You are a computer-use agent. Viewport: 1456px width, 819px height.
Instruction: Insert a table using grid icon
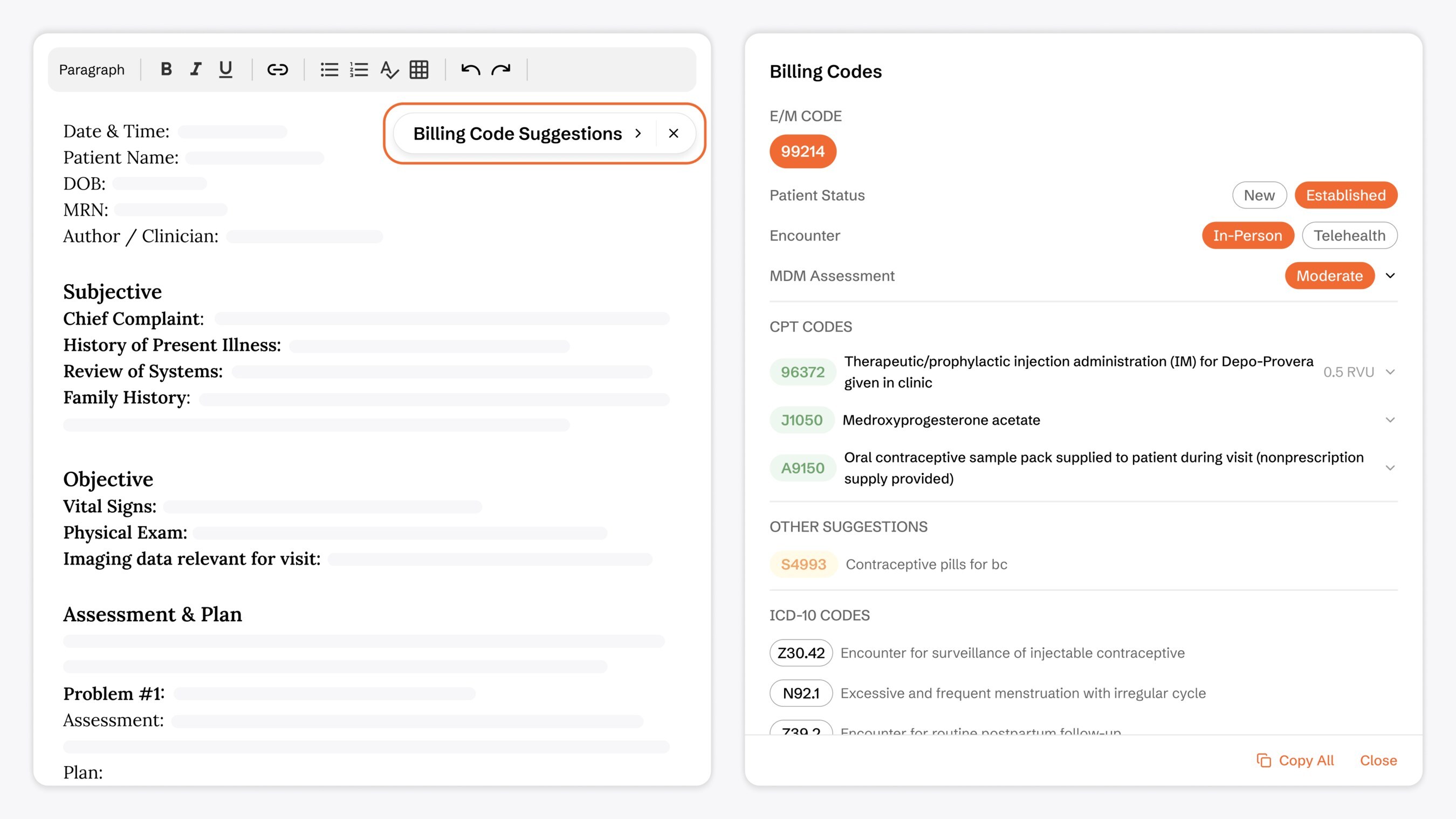pos(419,70)
